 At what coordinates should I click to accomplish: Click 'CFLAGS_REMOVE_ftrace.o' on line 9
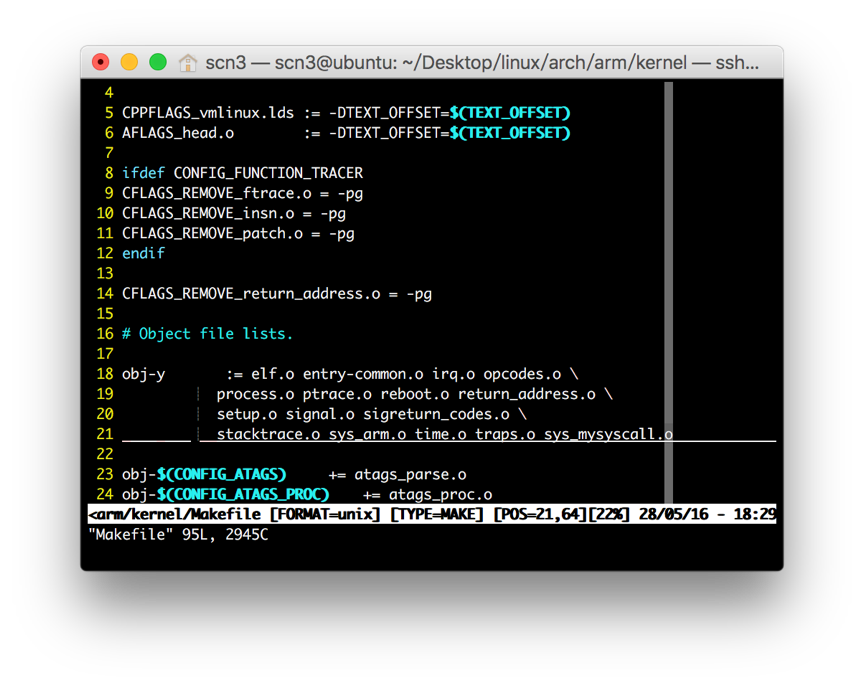click(217, 193)
